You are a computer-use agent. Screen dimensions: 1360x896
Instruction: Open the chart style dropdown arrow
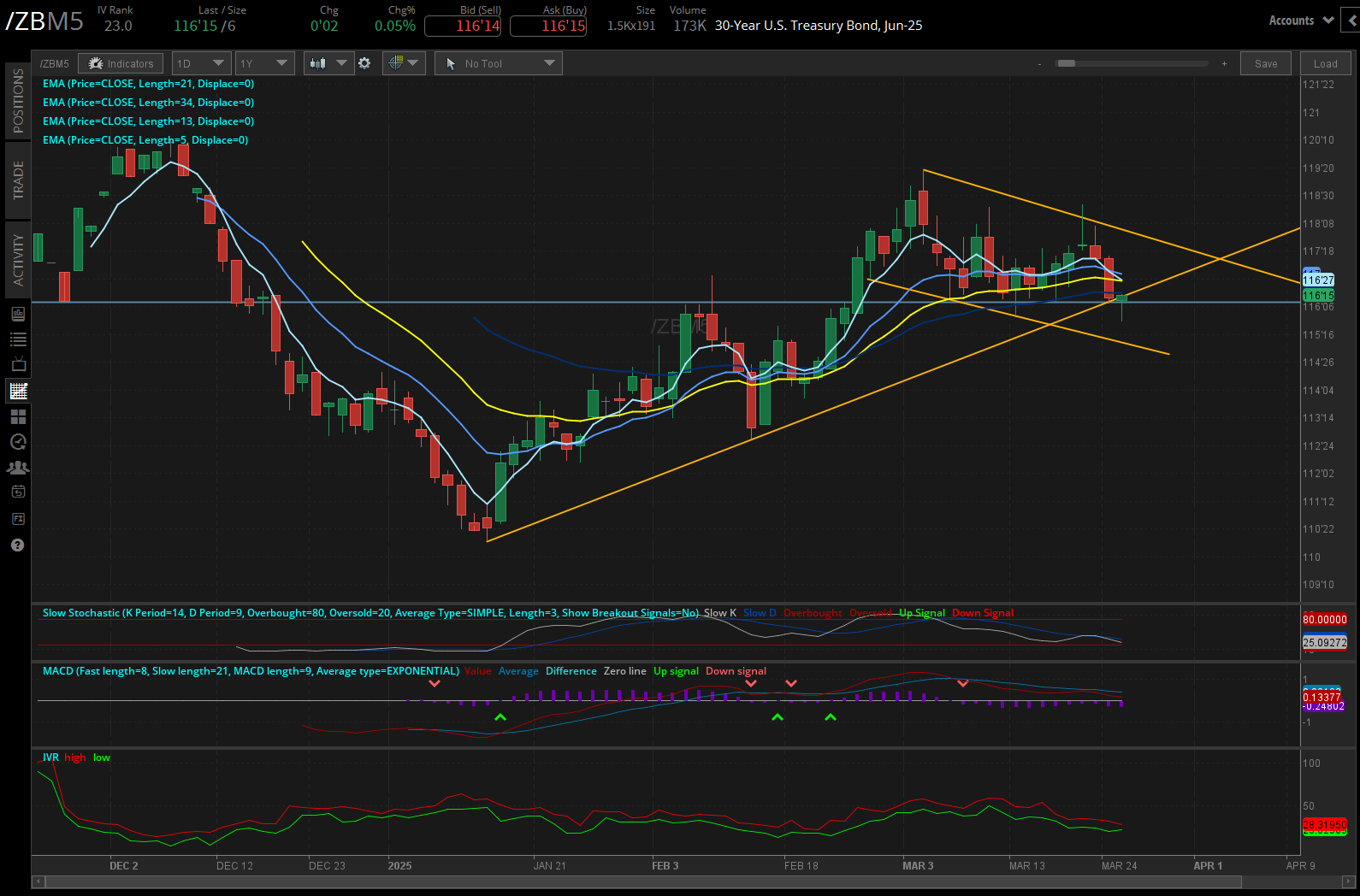tap(341, 63)
